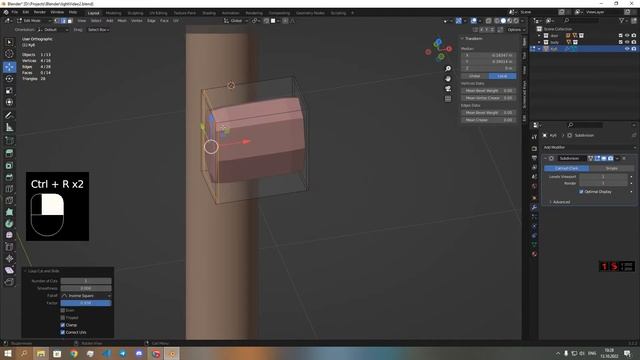The width and height of the screenshot is (640, 360).
Task: Click the Smoothness value field
Action: 86,288
